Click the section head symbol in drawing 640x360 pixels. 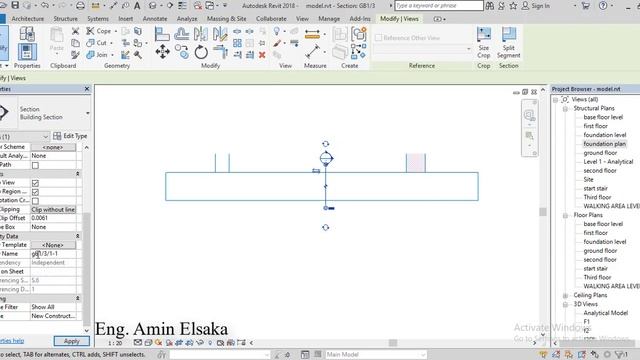[x=326, y=158]
